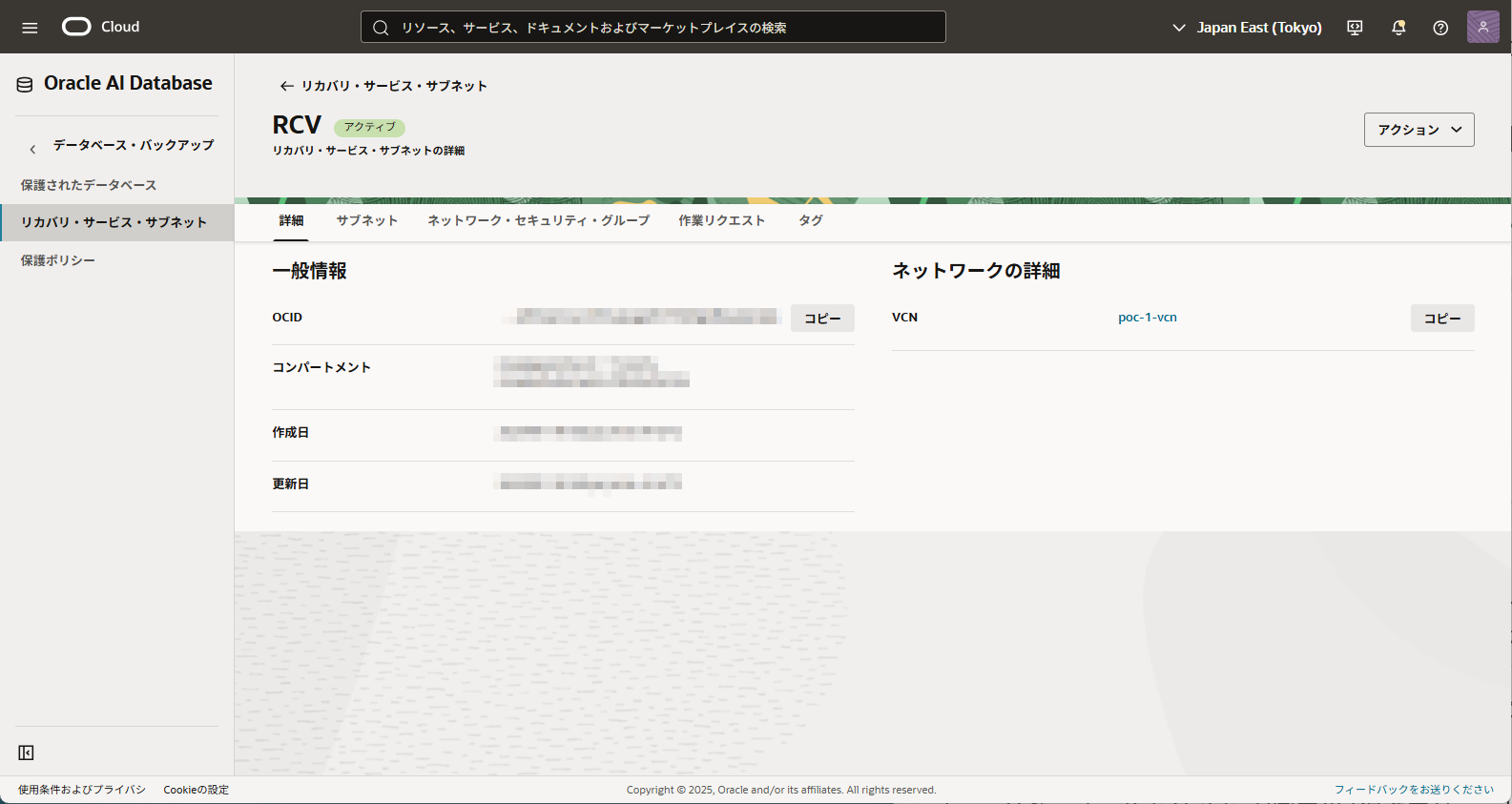This screenshot has height=804, width=1512.
Task: Click the アクティブ status badge
Action: [369, 127]
